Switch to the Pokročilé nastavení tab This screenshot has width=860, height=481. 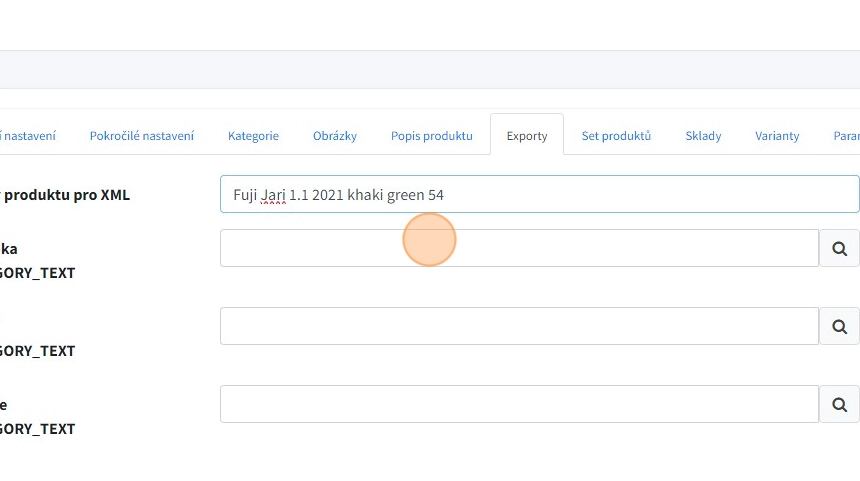[x=142, y=136]
